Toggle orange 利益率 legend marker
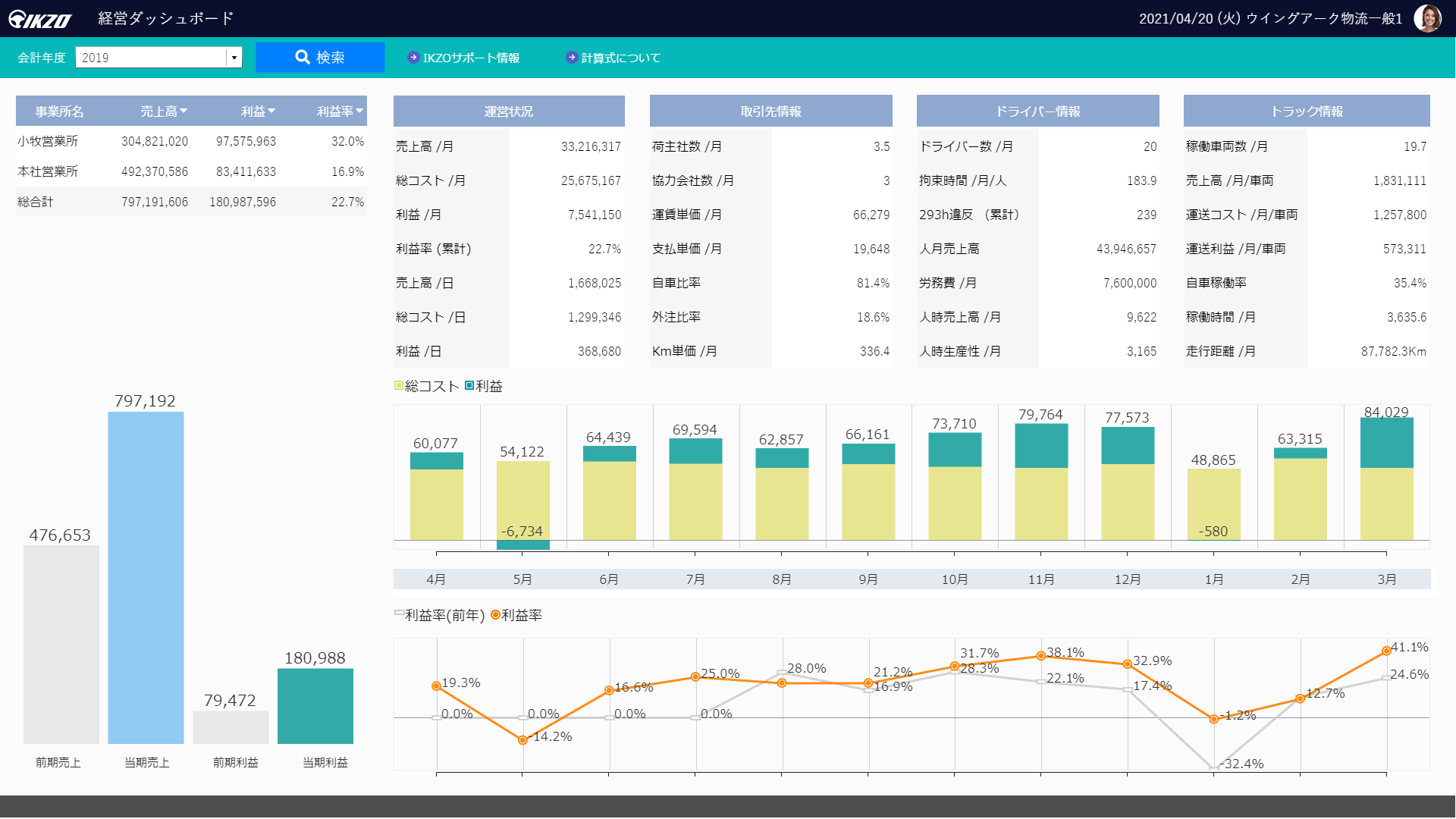Image resolution: width=1456 pixels, height=819 pixels. [x=495, y=615]
